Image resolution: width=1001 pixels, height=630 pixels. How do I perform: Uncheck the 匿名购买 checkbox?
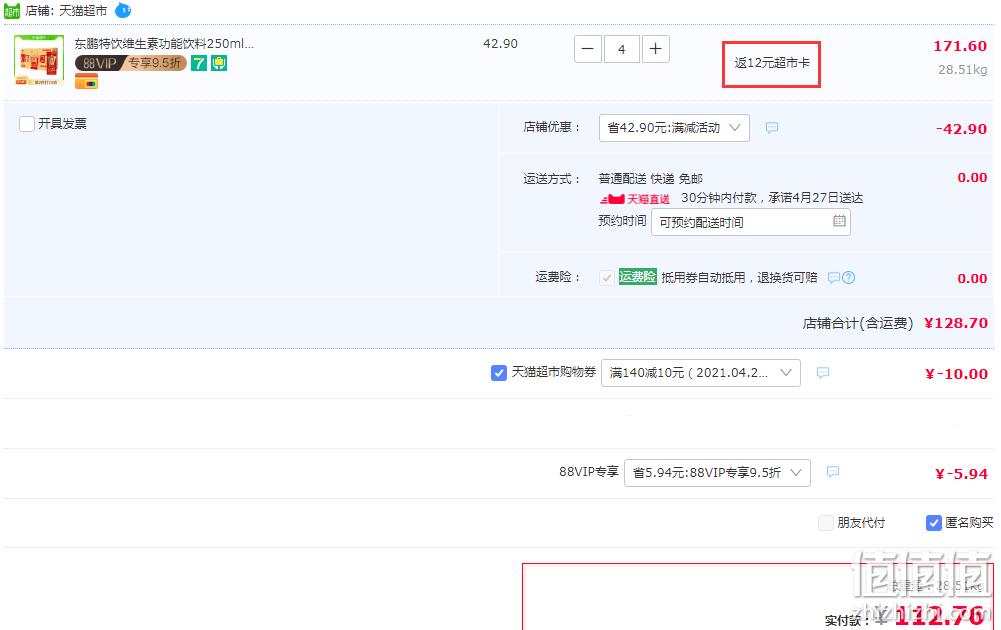[x=933, y=523]
